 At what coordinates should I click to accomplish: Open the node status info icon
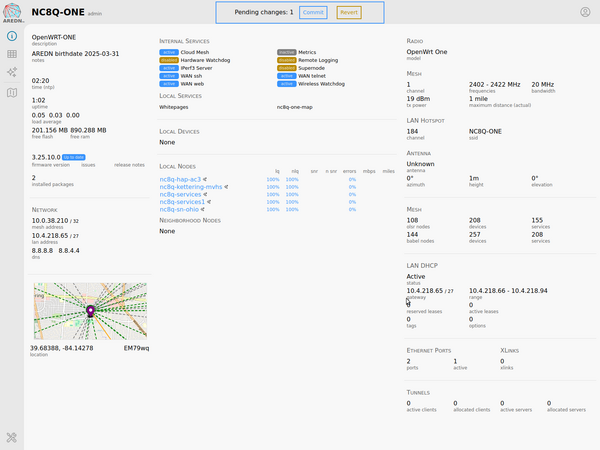(12, 34)
